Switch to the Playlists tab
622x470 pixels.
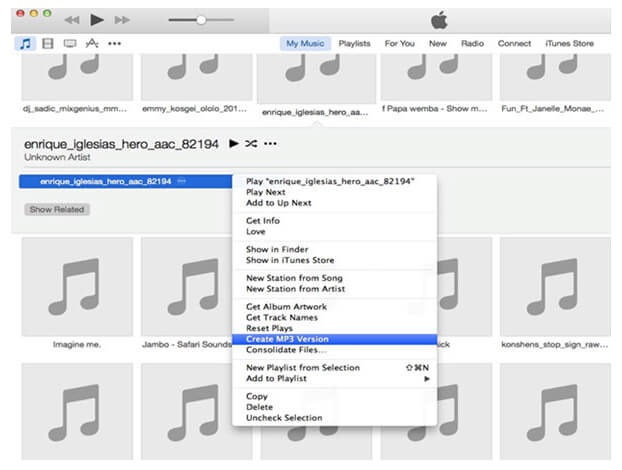(x=354, y=43)
